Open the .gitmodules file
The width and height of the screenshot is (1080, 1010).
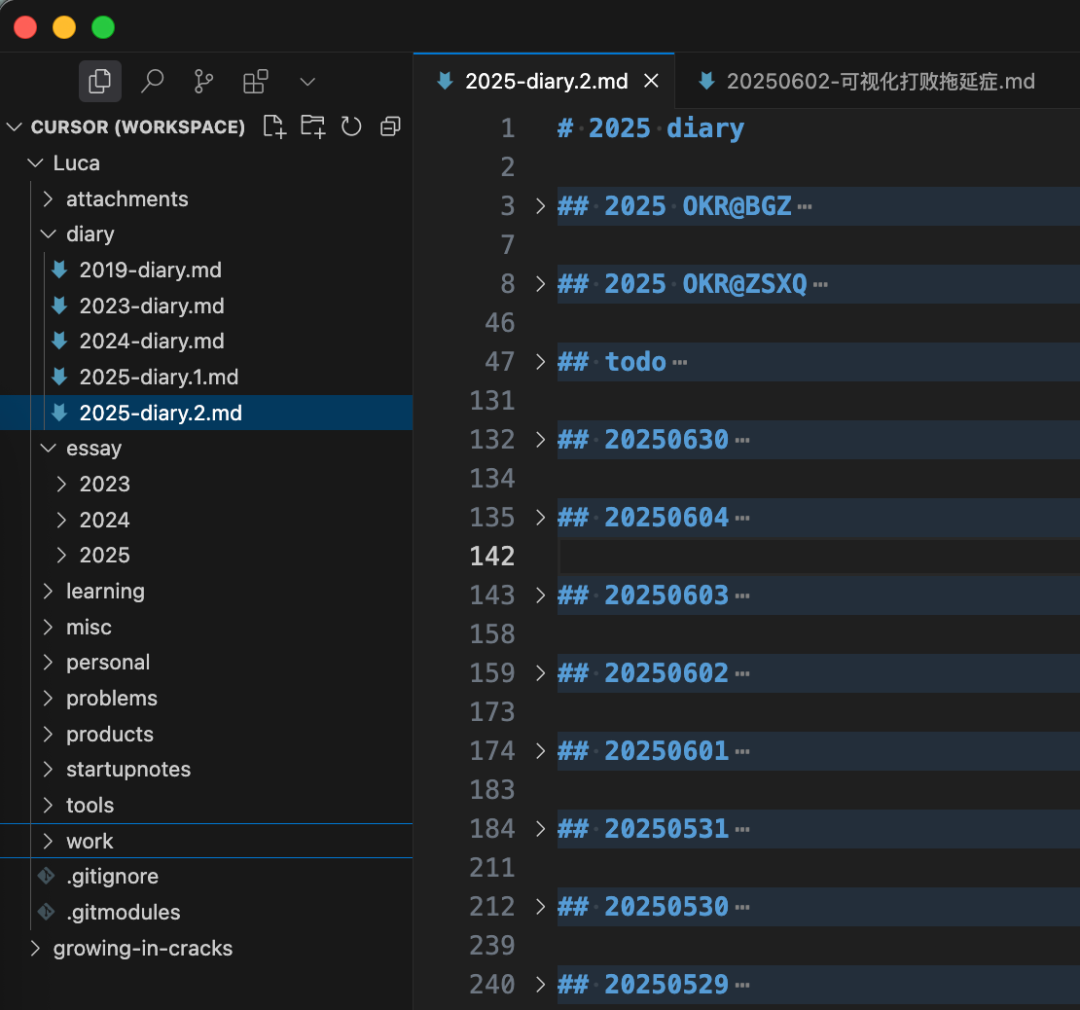pyautogui.click(x=123, y=912)
